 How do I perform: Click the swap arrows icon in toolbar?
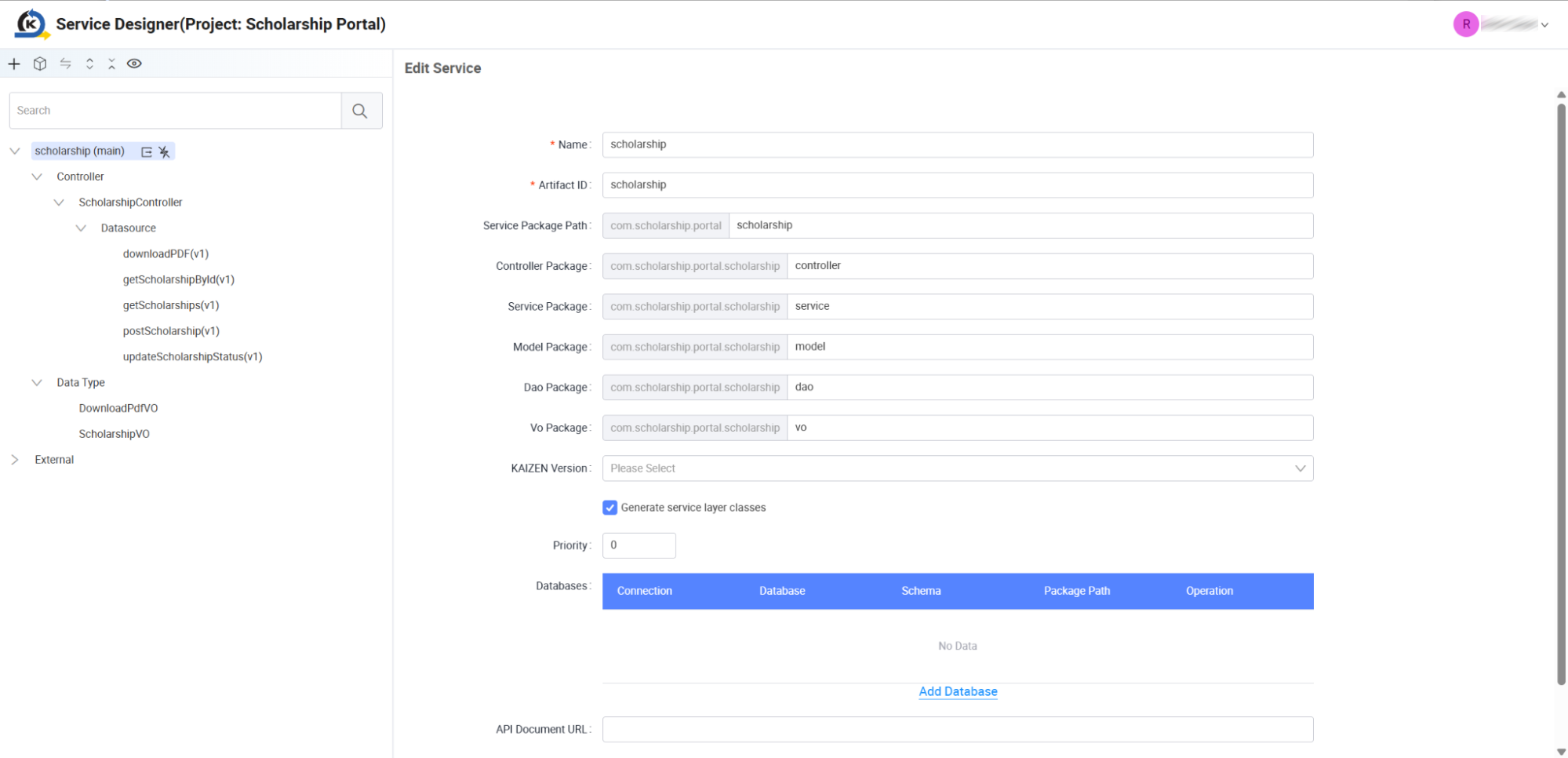coord(66,64)
